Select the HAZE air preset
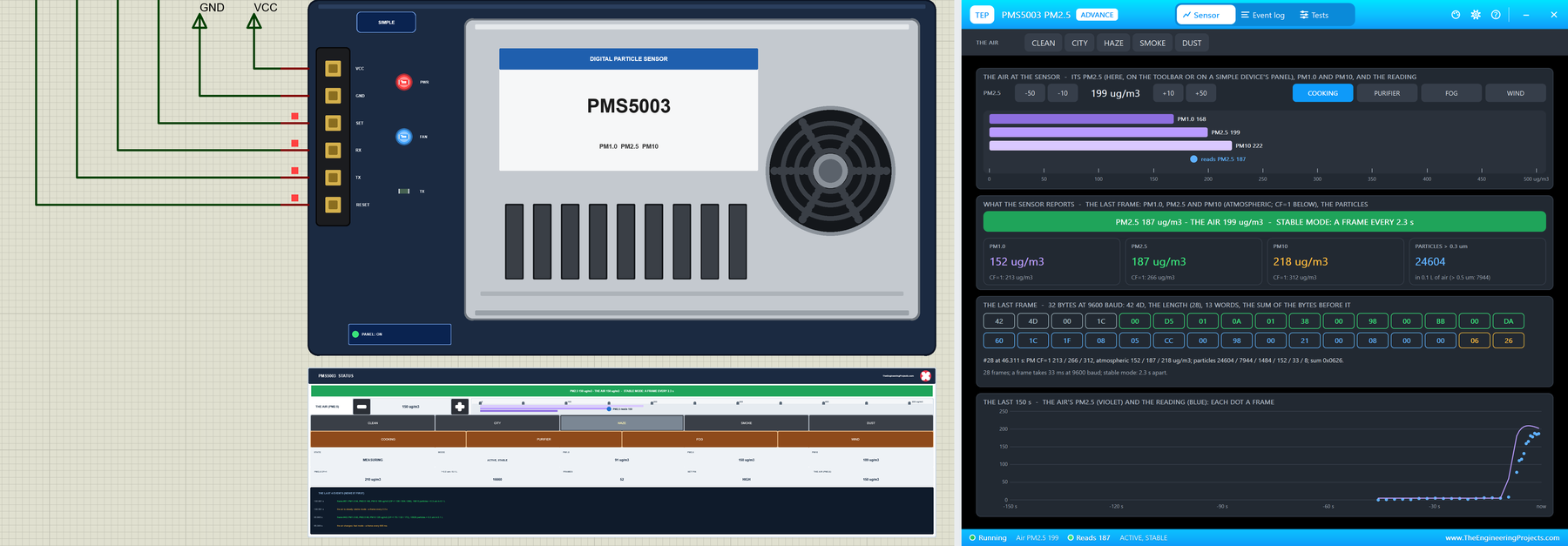Screen dimensions: 1568x546 (1113, 43)
